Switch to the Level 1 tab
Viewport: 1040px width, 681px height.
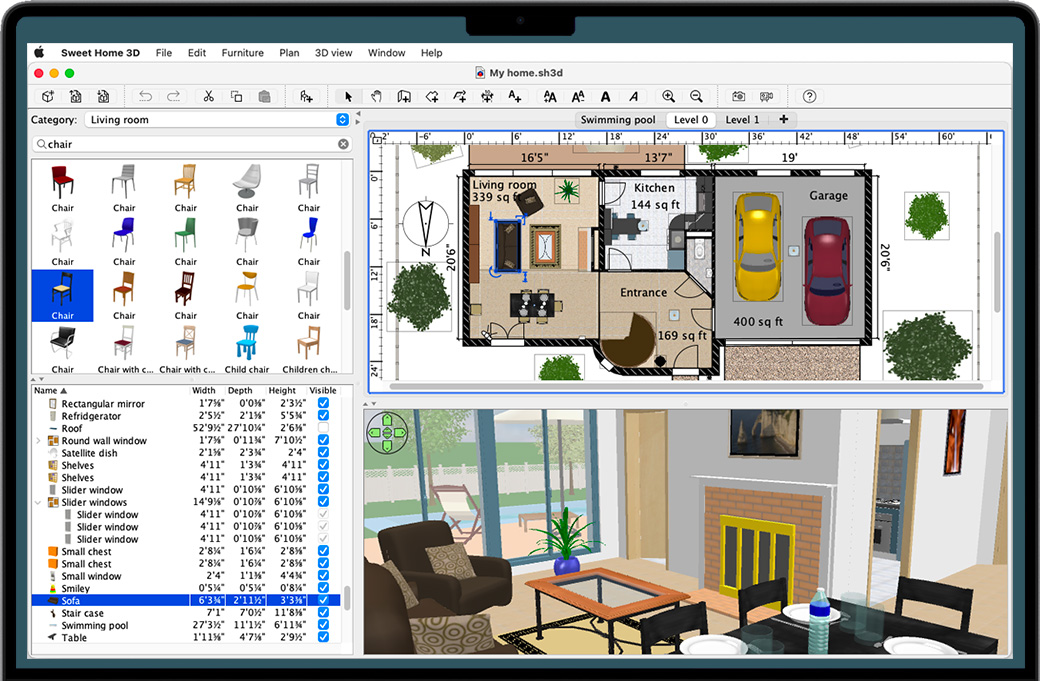coord(742,120)
